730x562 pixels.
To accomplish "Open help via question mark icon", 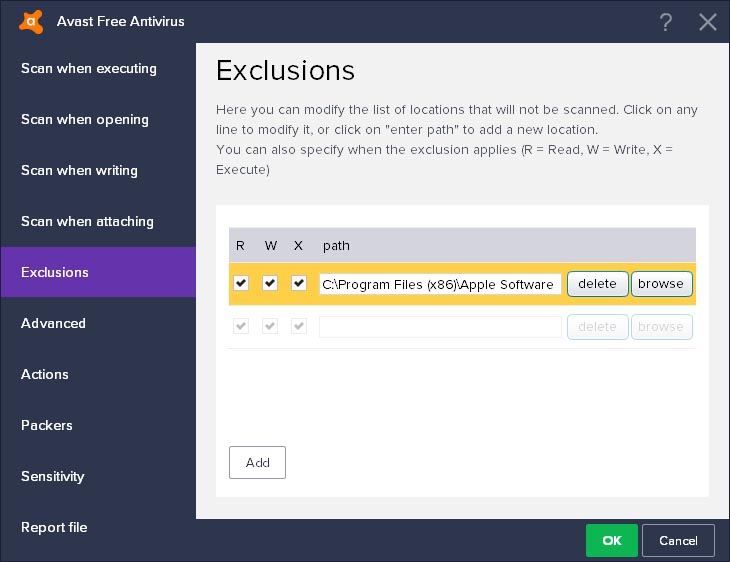I will (x=666, y=22).
